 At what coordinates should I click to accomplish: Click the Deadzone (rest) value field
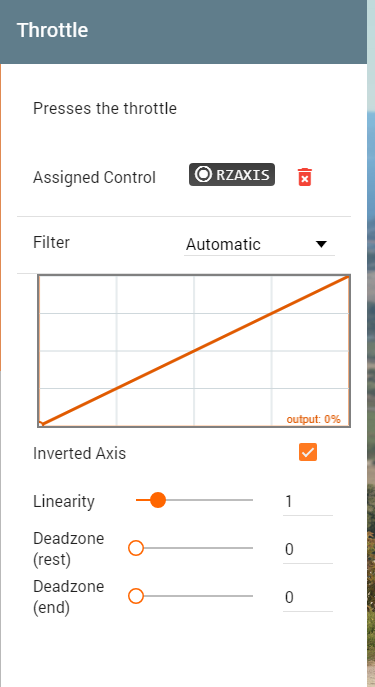coord(308,549)
